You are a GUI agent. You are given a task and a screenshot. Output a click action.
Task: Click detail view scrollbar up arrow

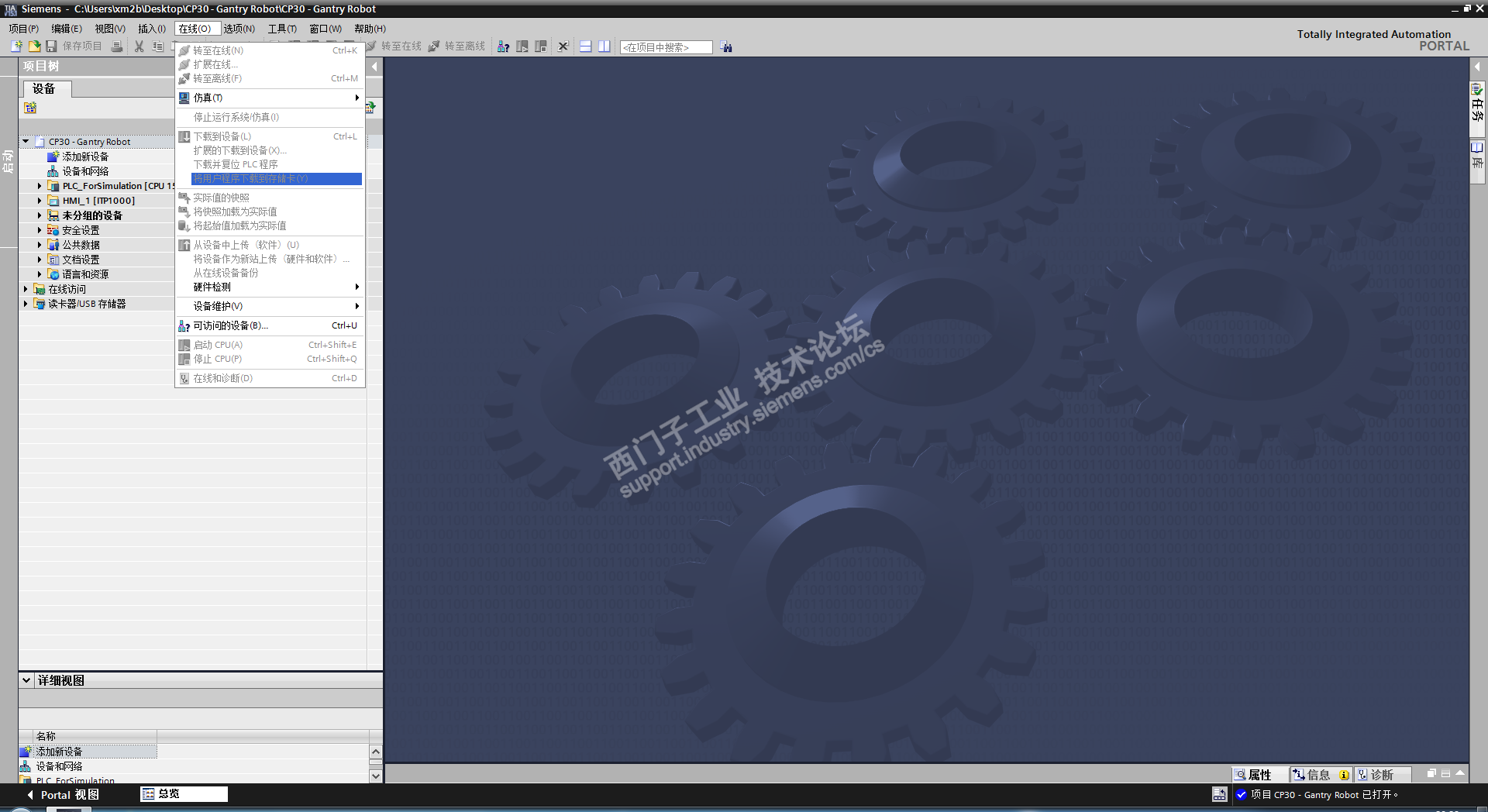[x=376, y=752]
